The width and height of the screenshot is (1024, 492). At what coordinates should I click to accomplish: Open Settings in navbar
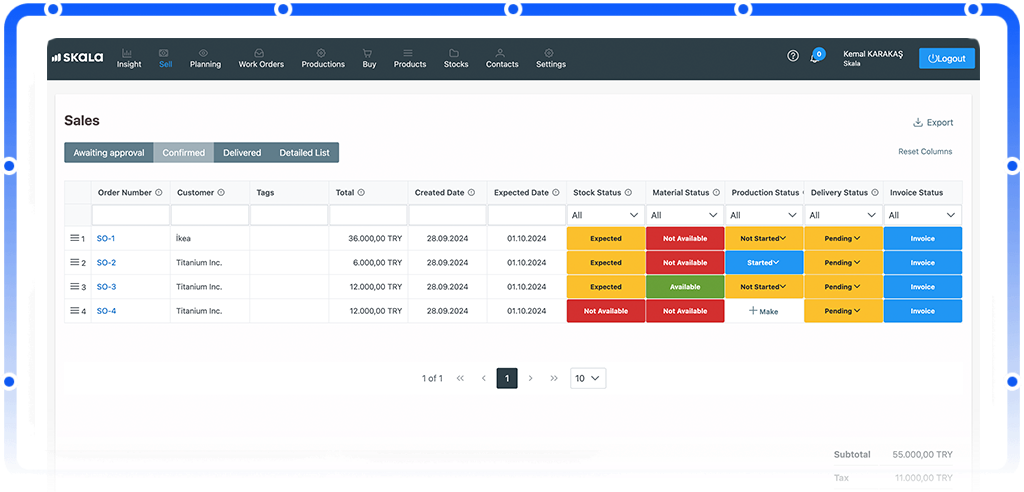click(551, 59)
